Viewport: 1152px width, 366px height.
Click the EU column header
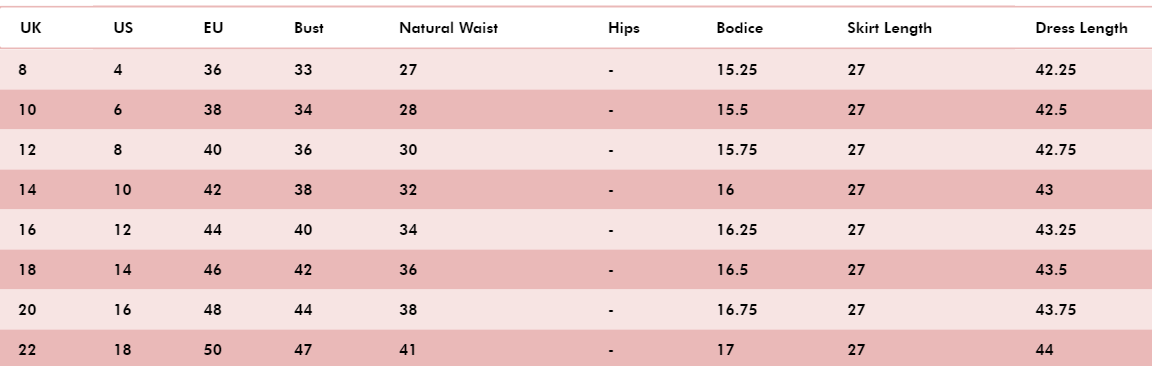click(213, 28)
